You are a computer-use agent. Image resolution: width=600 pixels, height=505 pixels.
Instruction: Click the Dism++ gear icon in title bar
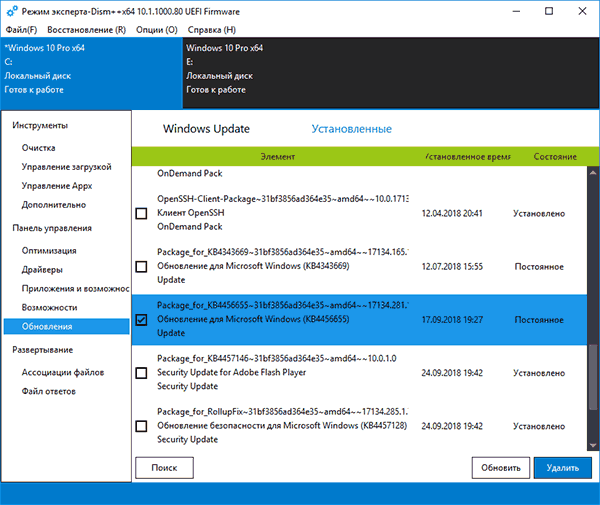(12, 11)
